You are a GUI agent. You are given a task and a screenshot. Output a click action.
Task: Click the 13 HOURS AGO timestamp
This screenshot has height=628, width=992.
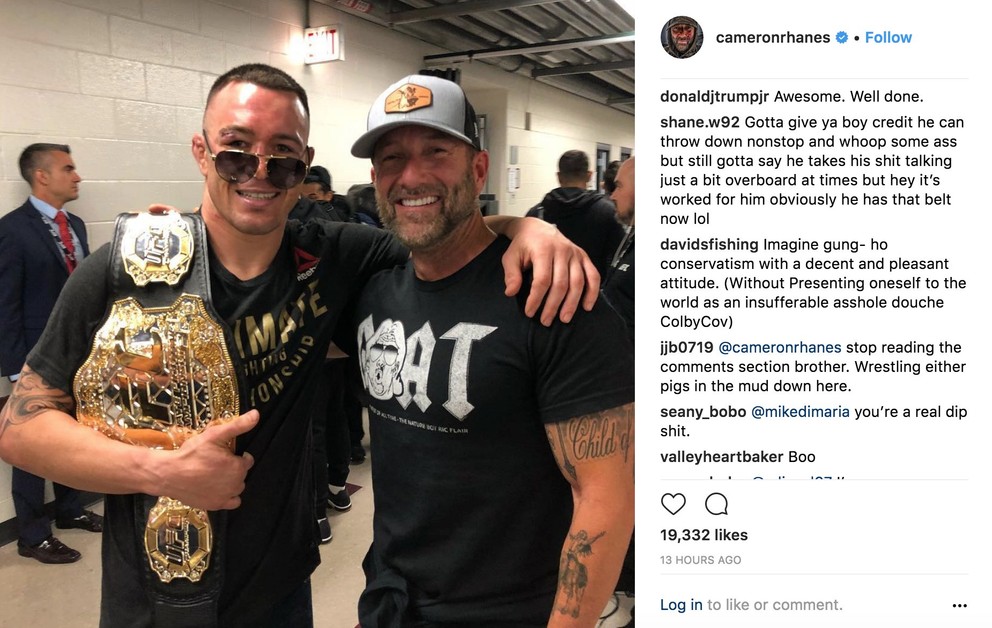point(700,560)
